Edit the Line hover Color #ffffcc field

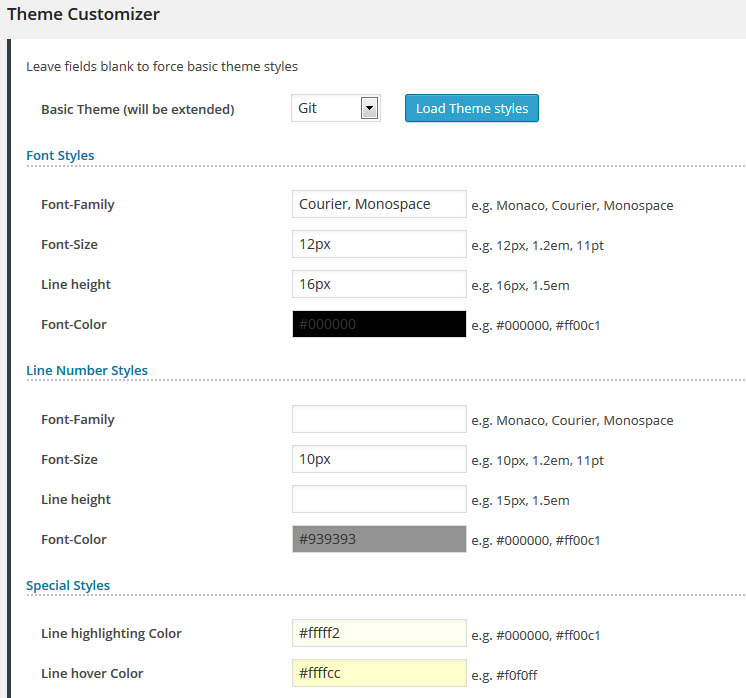(x=379, y=673)
